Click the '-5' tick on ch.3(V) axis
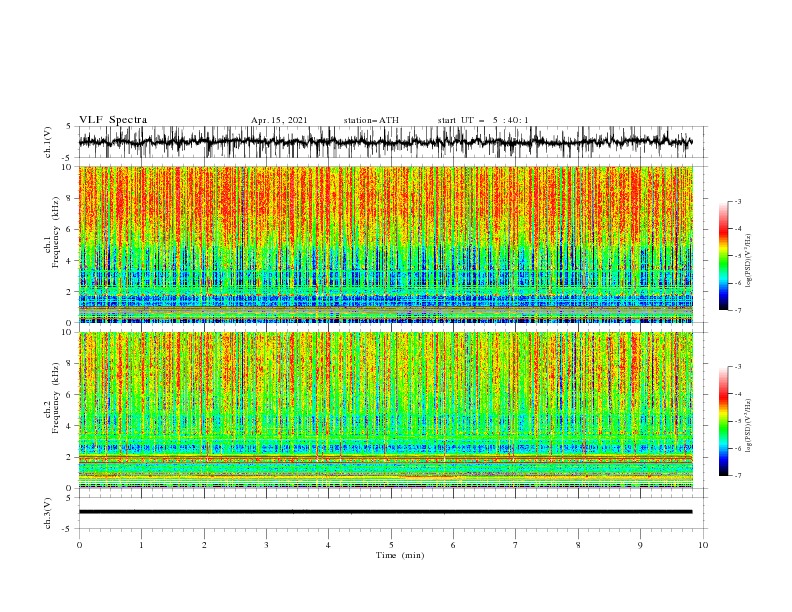792x612 pixels. pyautogui.click(x=67, y=529)
